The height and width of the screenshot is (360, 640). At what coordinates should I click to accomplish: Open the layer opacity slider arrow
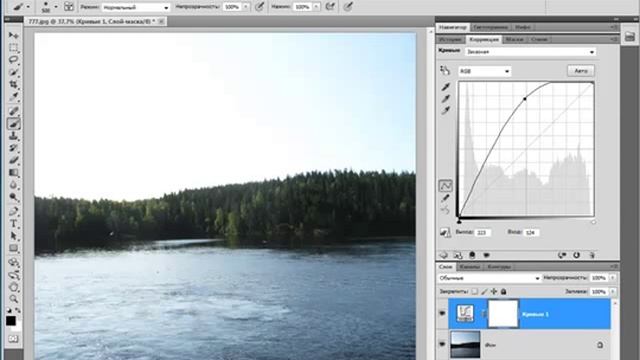(x=612, y=278)
